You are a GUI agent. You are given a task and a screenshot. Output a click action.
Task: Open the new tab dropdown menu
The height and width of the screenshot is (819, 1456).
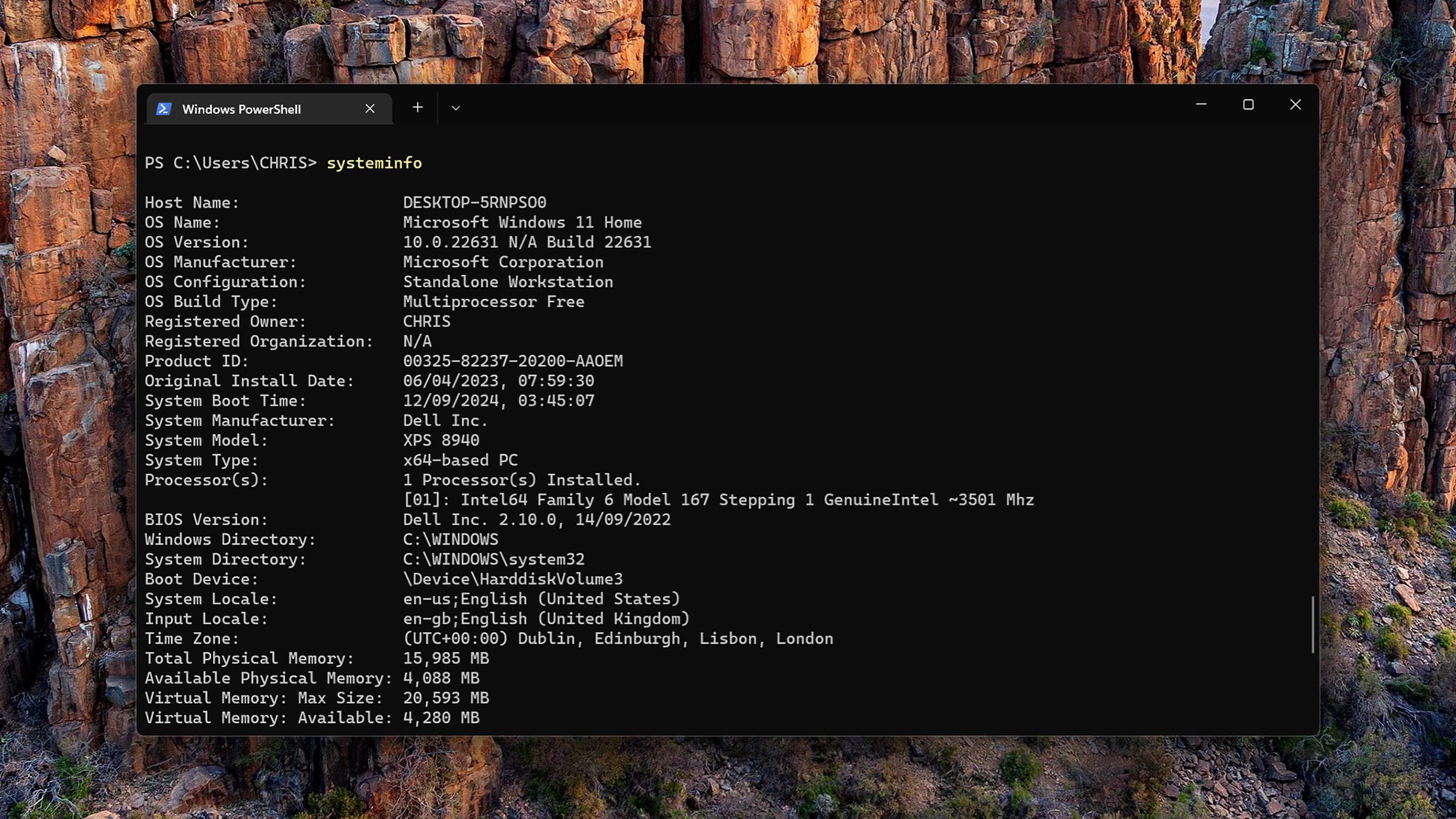point(456,107)
